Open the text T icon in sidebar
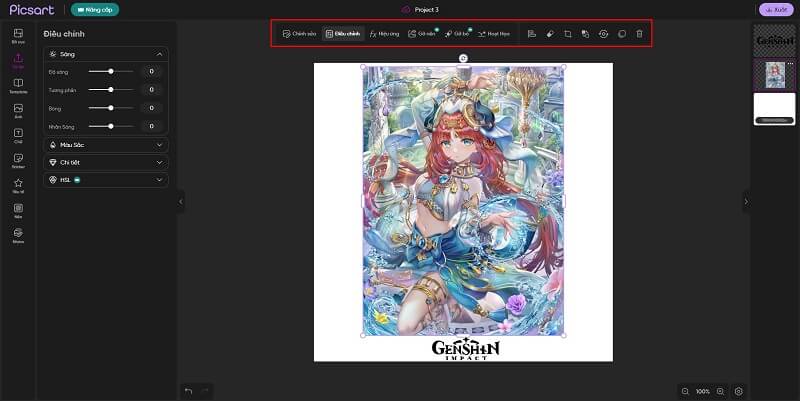 (x=18, y=136)
